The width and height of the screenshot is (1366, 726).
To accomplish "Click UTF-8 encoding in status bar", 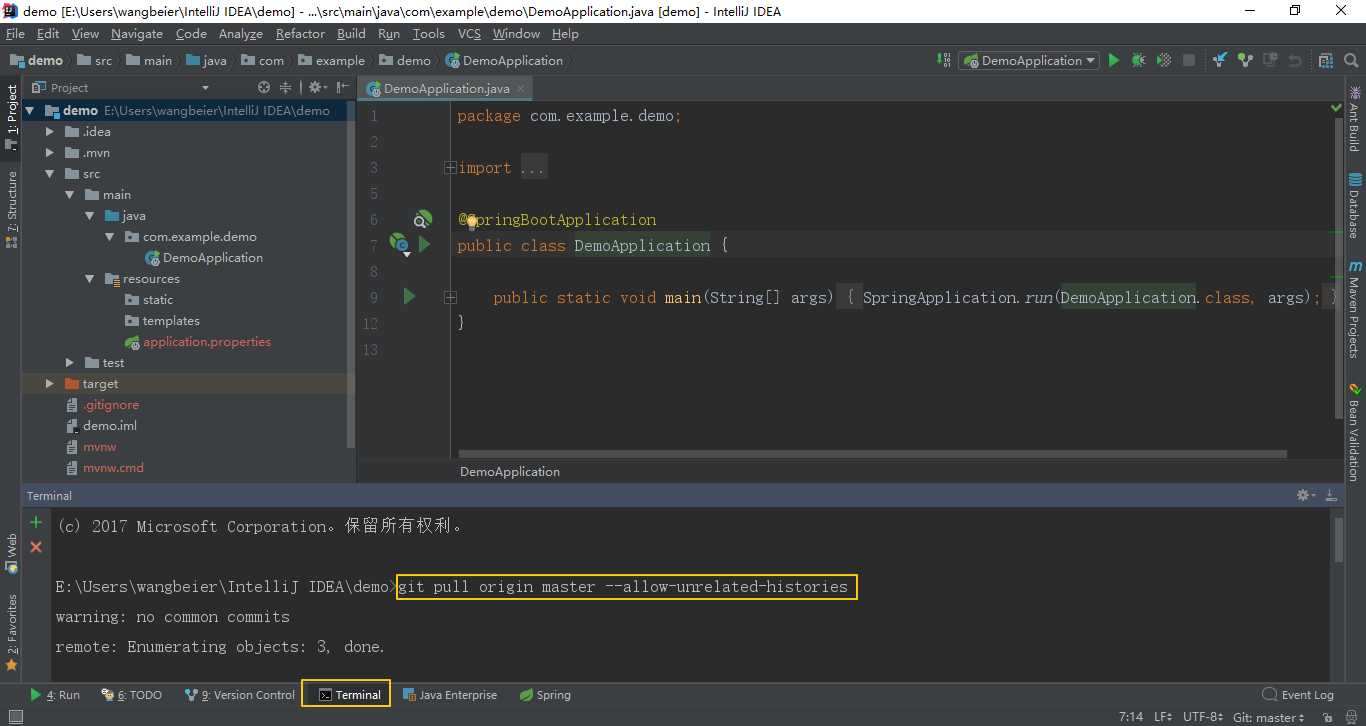I will point(1202,716).
